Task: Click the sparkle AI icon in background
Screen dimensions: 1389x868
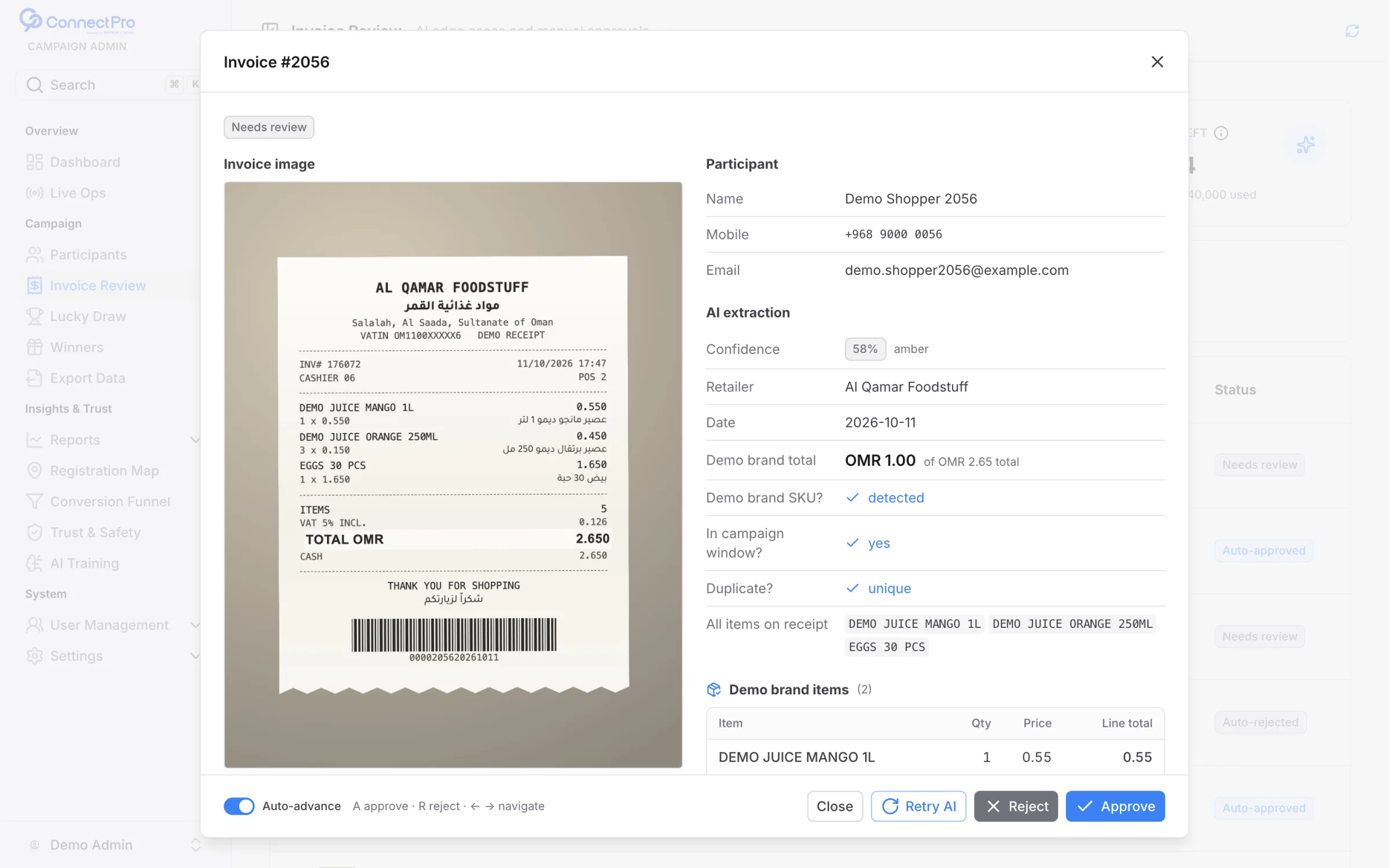Action: tap(1305, 144)
